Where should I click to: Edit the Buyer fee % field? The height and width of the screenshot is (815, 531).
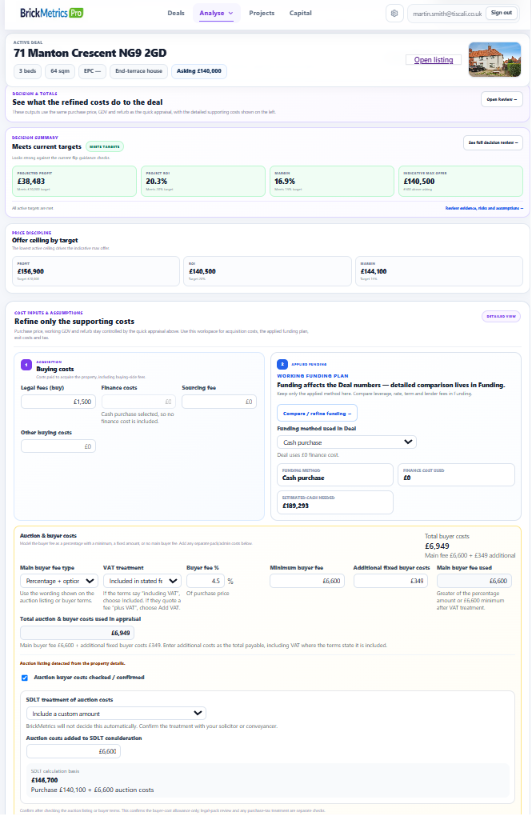pos(205,581)
